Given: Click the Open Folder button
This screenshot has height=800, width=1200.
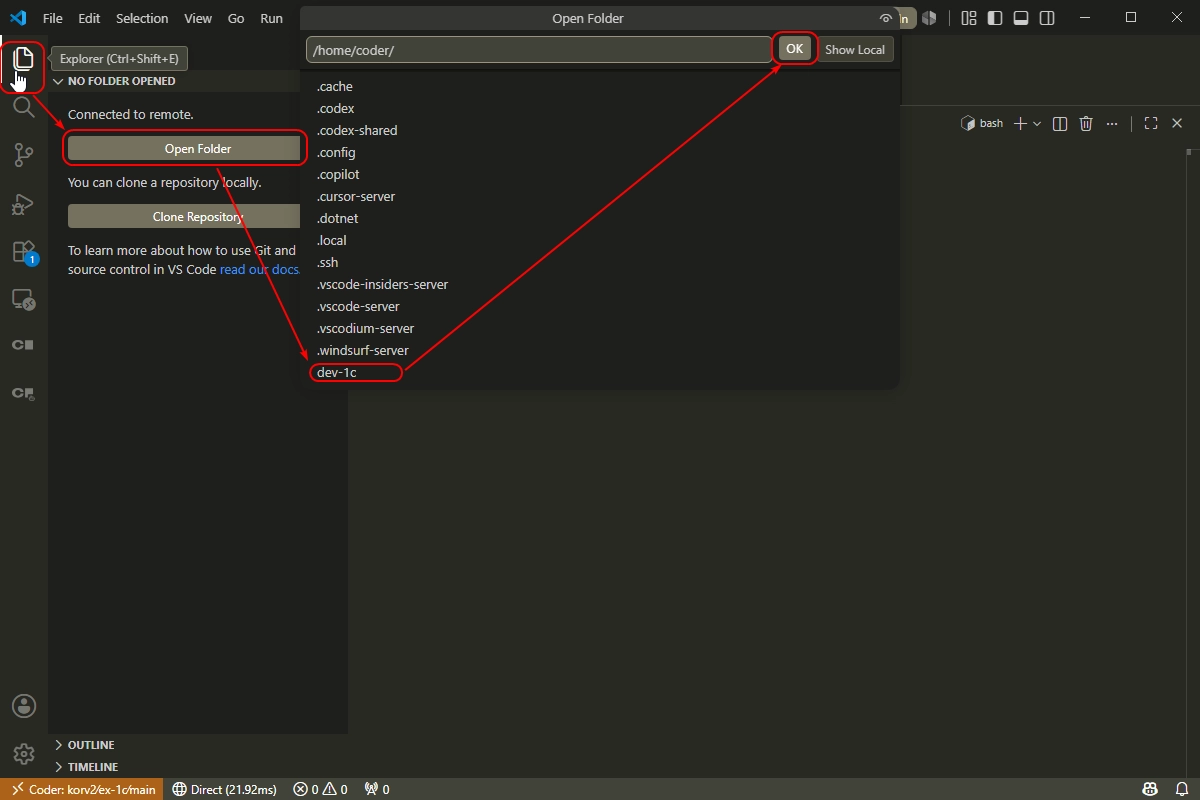Looking at the screenshot, I should pyautogui.click(x=185, y=149).
